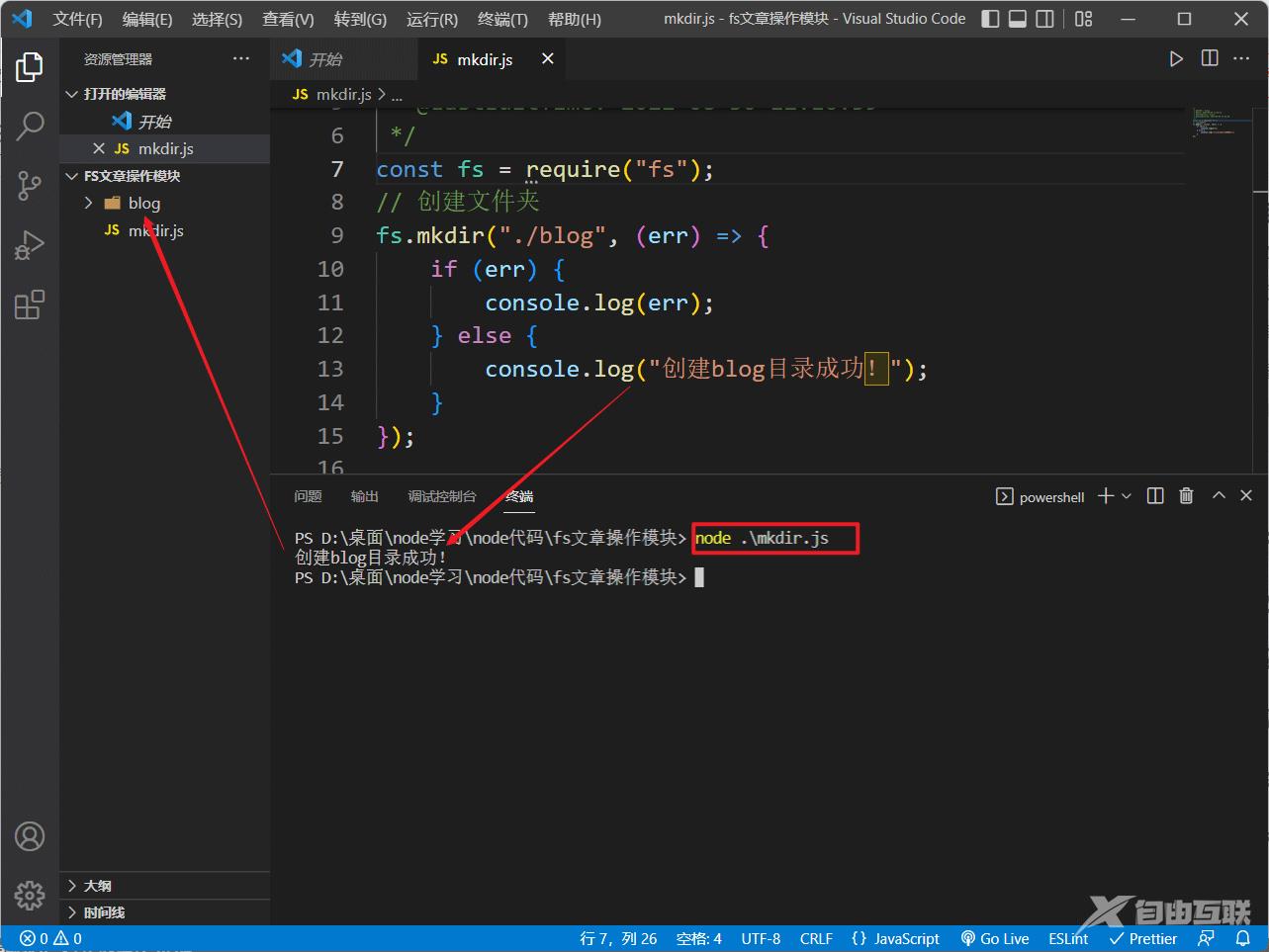Collapse the FS文章操作模块 folder section

coord(164,176)
